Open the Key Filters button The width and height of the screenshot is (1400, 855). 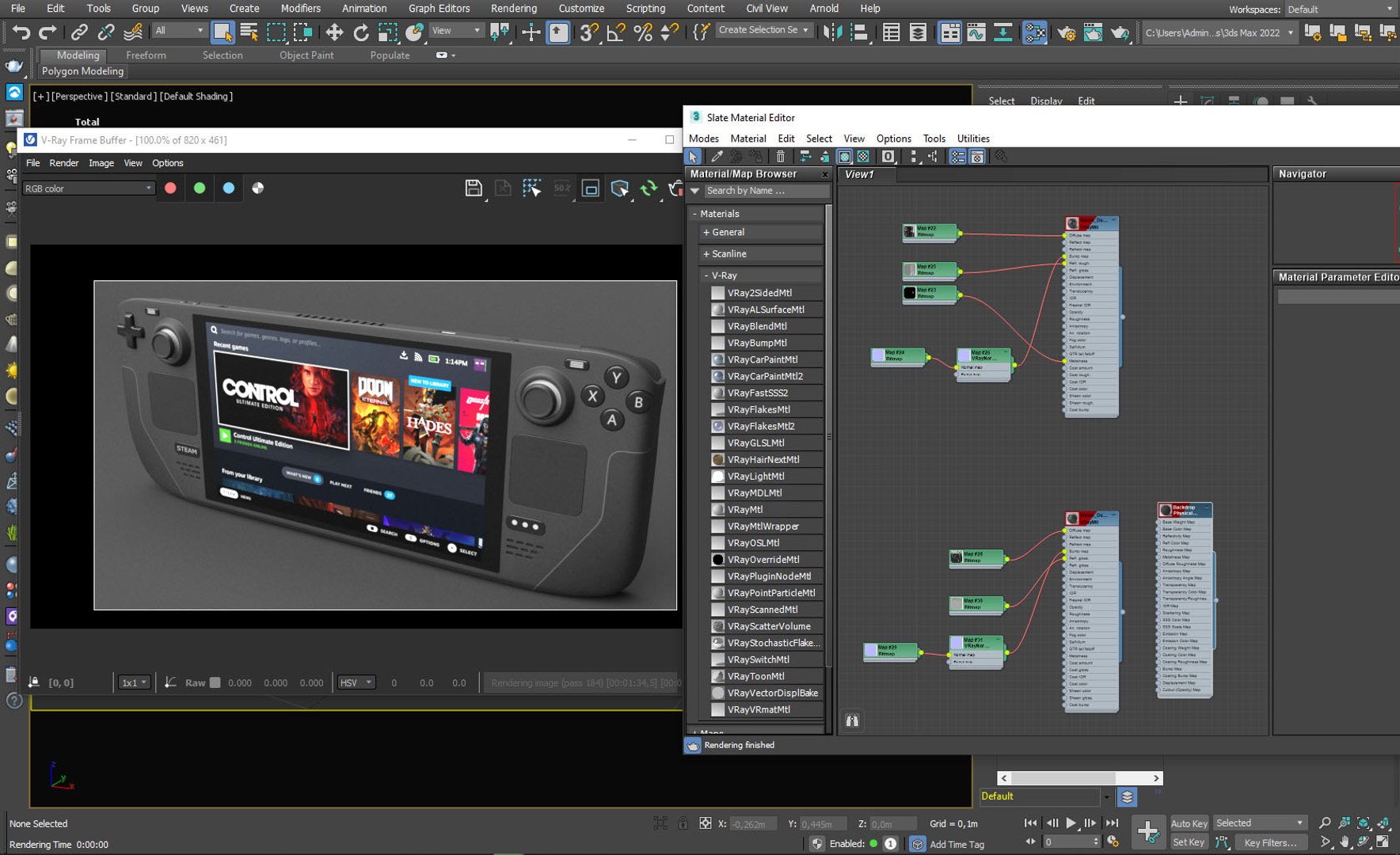pos(1269,842)
